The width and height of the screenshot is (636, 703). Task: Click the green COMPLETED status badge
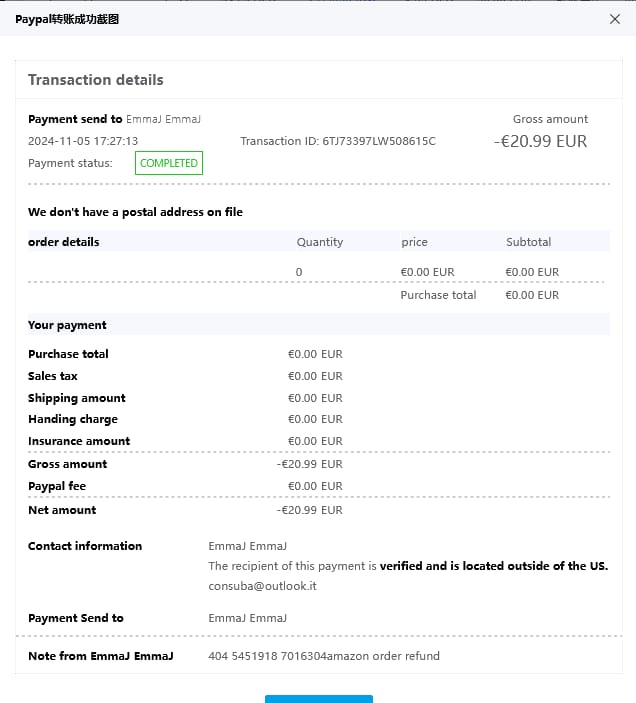(169, 163)
